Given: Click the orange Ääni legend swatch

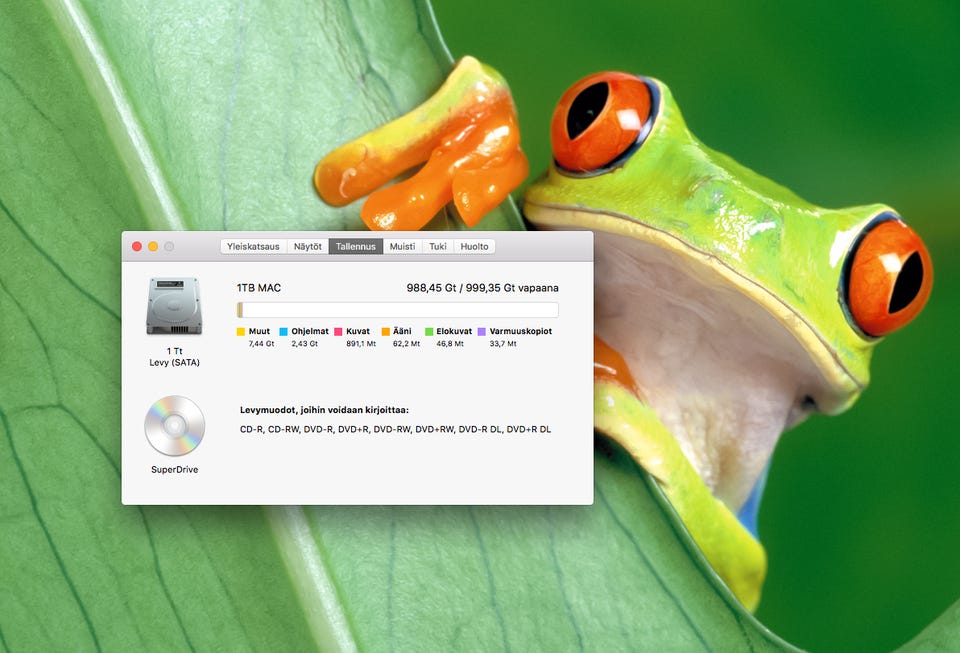Looking at the screenshot, I should point(386,332).
